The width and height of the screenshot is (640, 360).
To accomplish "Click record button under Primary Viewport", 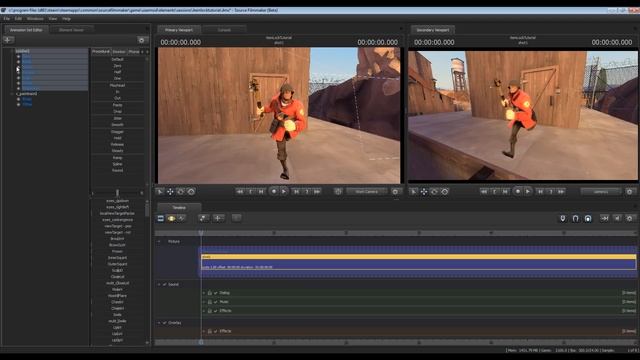I will click(x=274, y=191).
